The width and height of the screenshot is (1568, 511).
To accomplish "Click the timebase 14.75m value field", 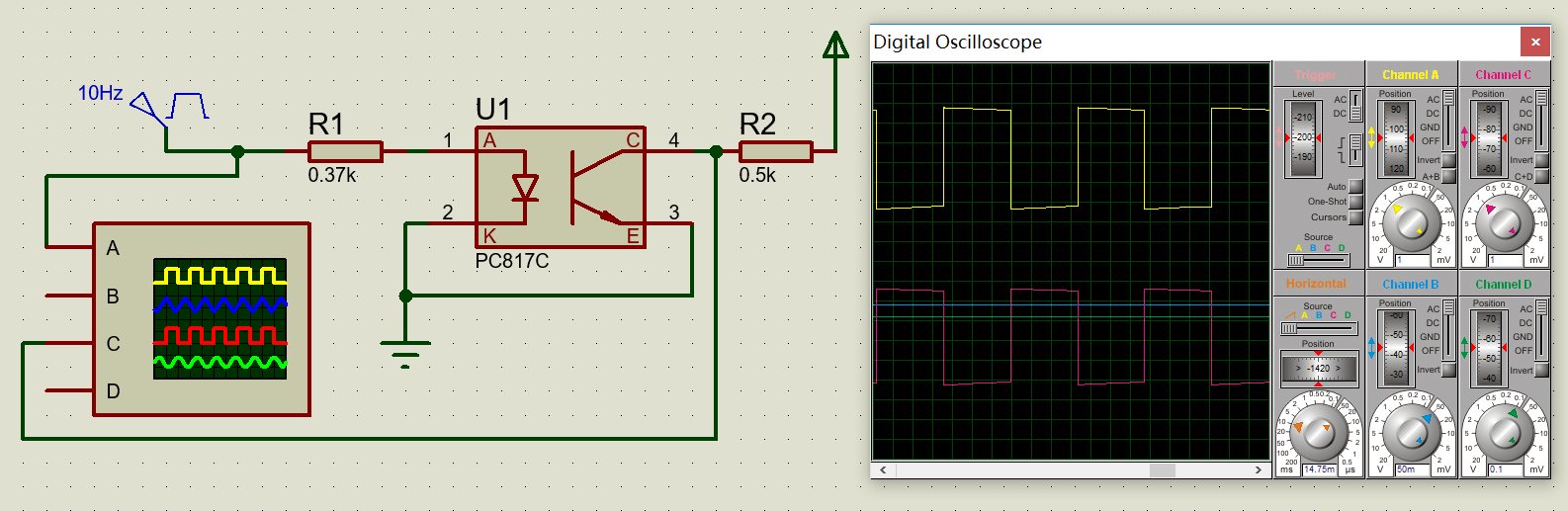I will pyautogui.click(x=1320, y=470).
